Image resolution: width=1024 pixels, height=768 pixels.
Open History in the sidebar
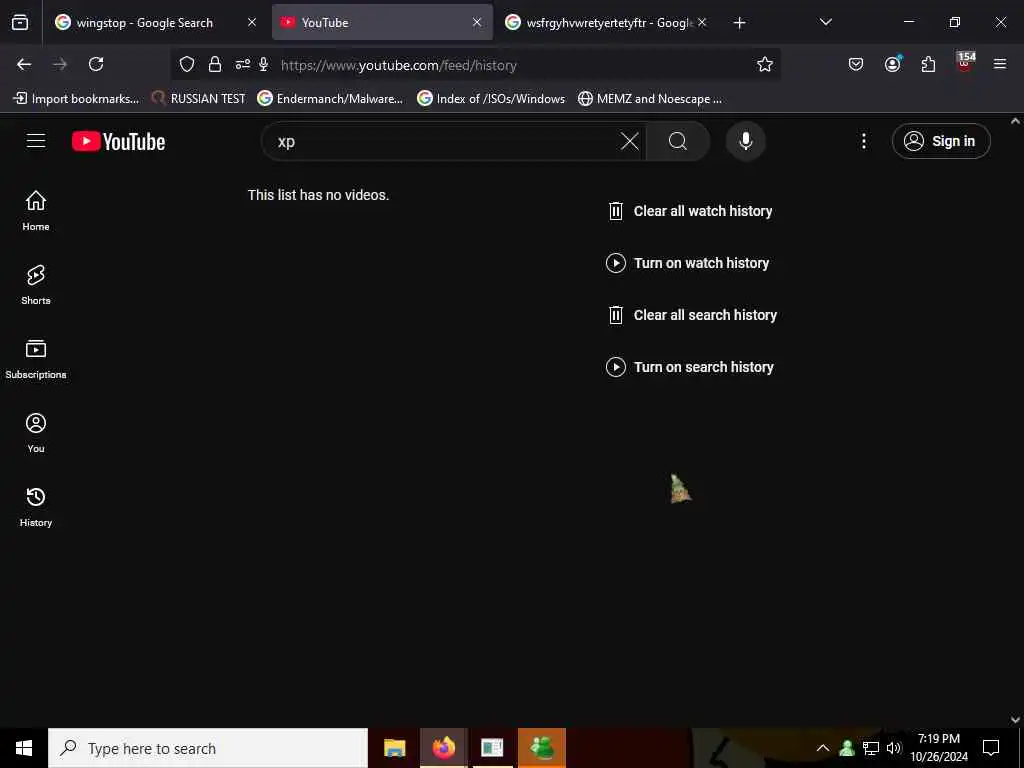click(36, 507)
